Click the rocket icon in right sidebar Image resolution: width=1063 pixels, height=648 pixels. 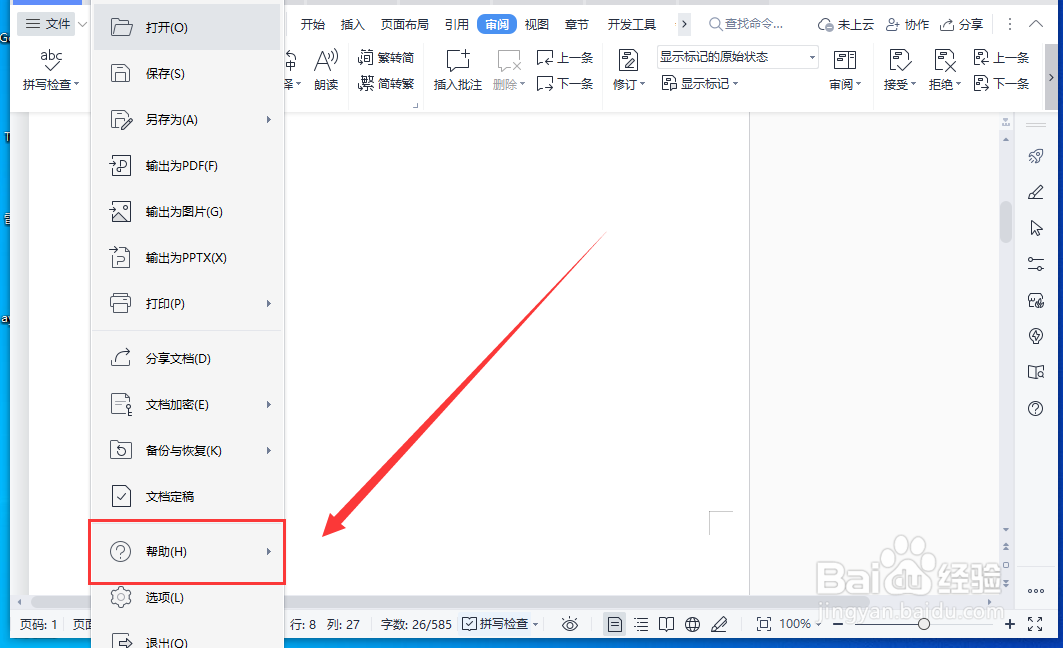(x=1036, y=157)
